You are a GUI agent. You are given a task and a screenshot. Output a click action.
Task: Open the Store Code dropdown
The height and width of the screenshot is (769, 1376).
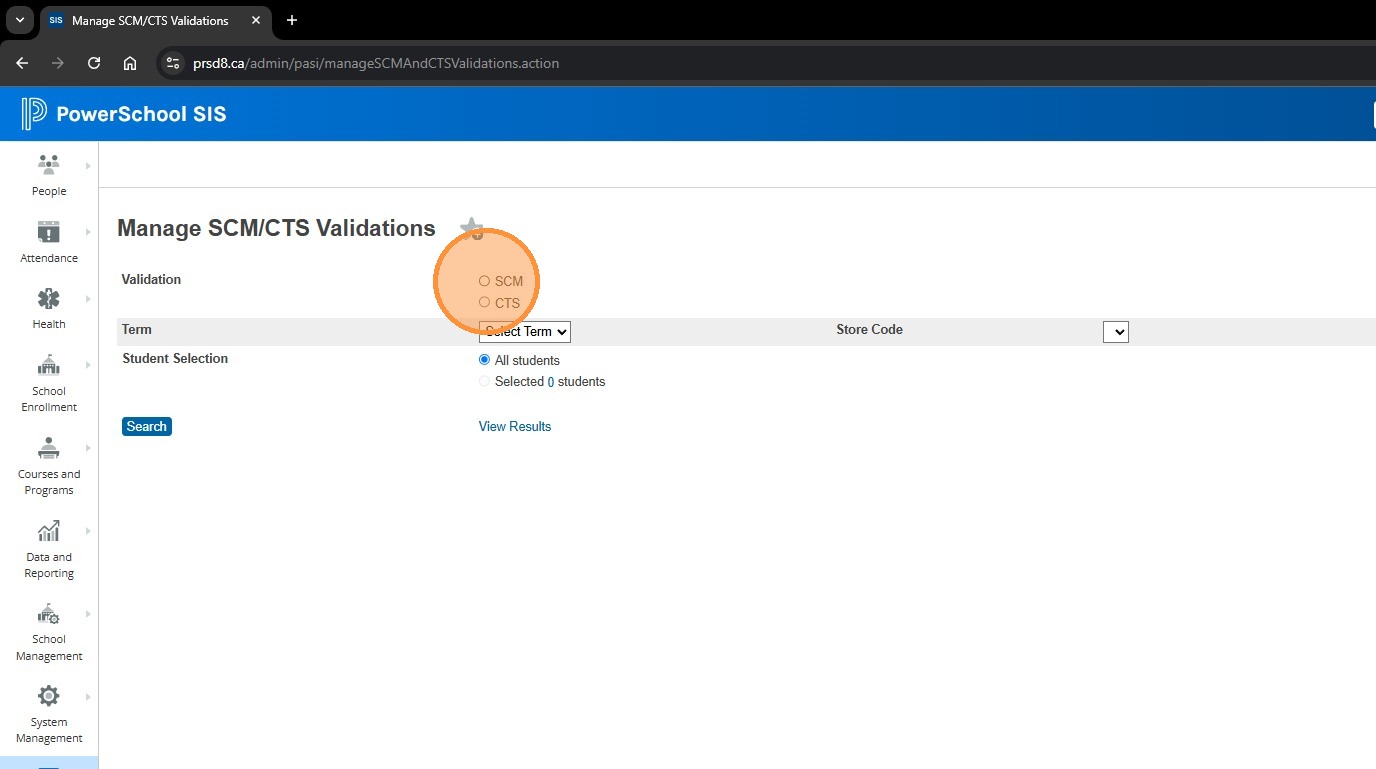(1116, 332)
